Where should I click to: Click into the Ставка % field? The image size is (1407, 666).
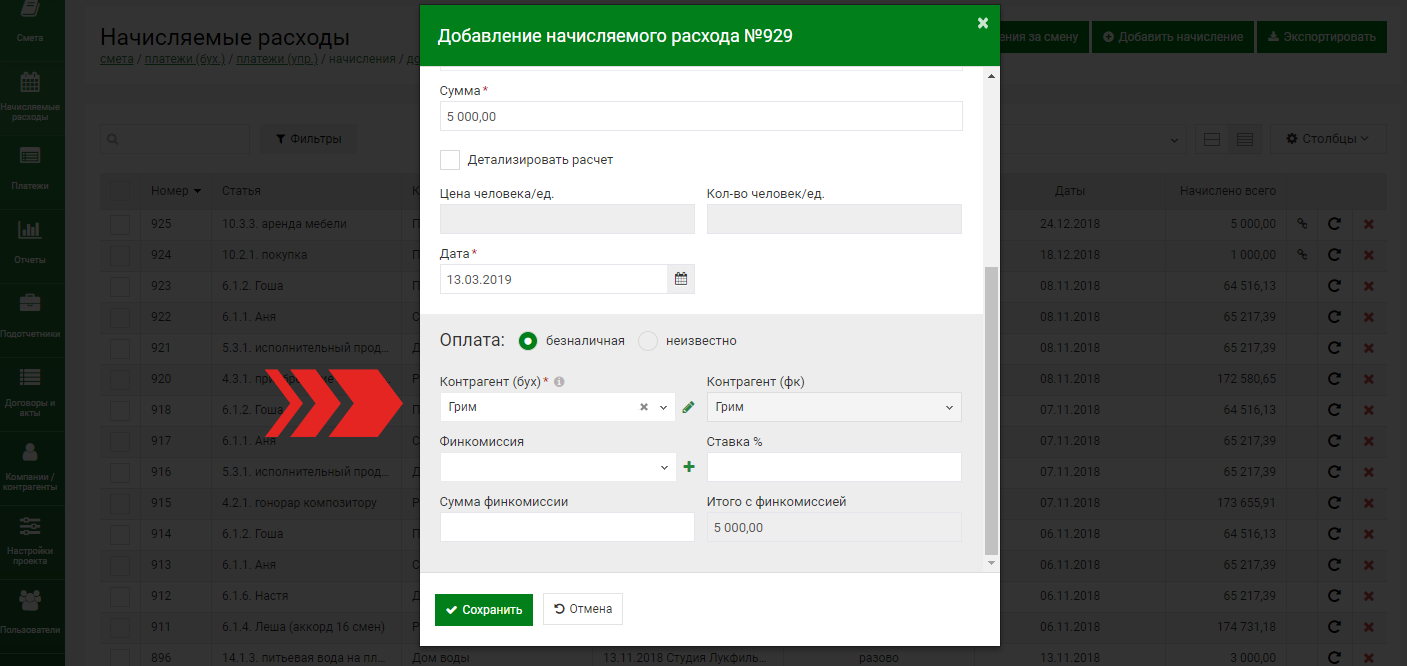pos(834,467)
